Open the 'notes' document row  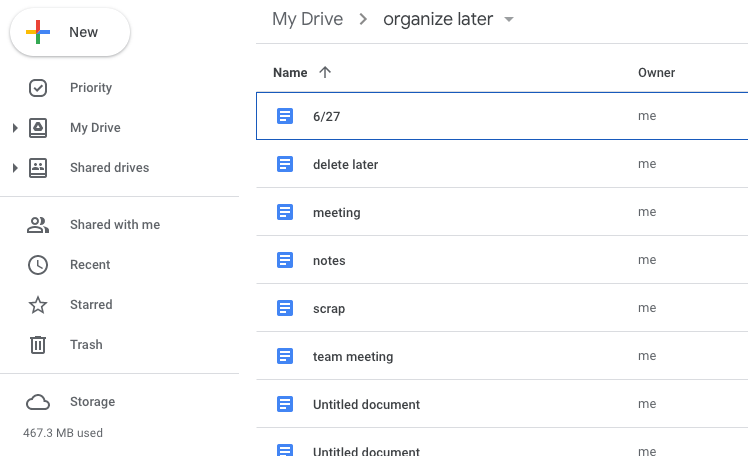329,261
